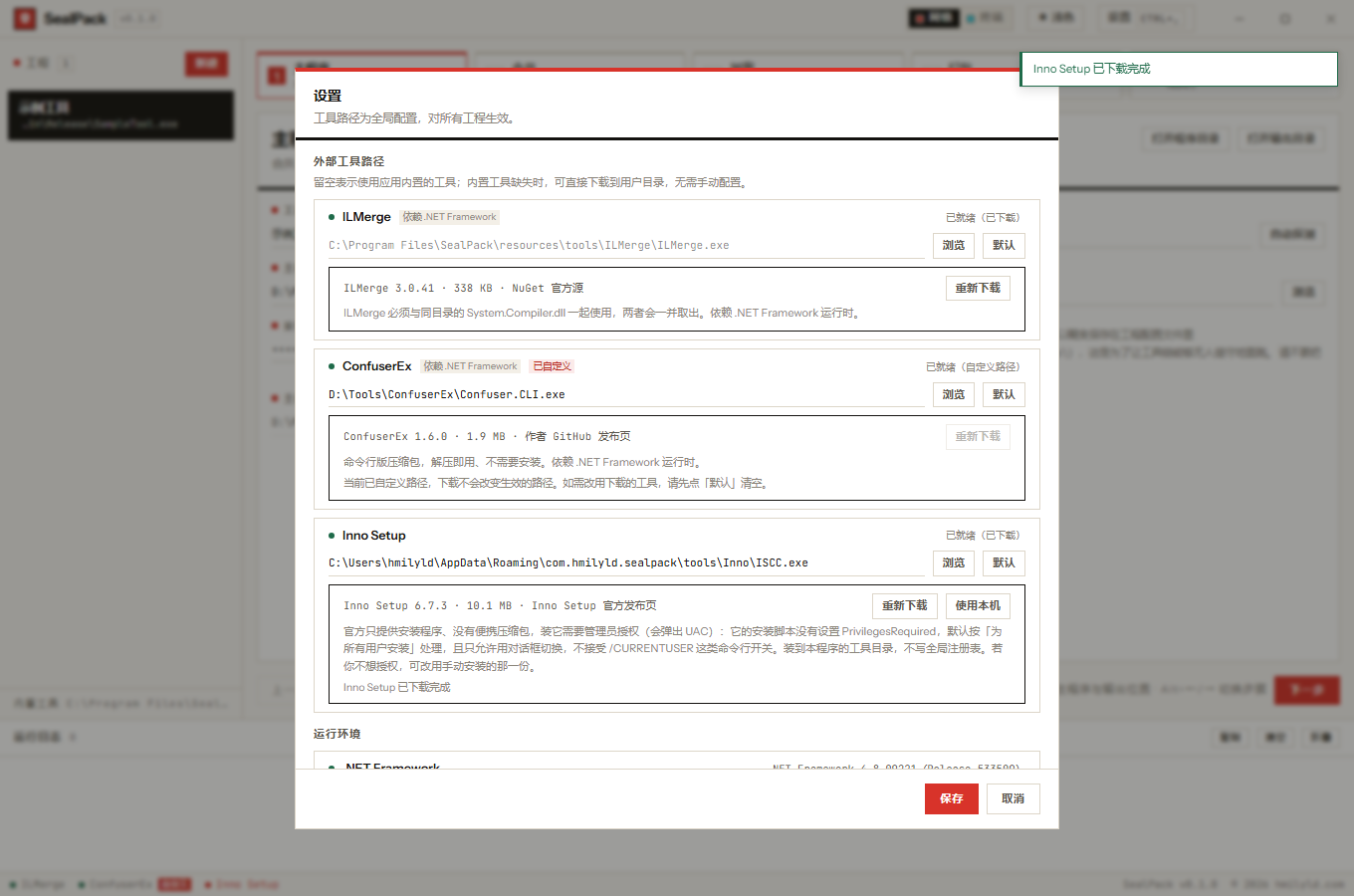Click the SealPack logo icon in the title bar
Image resolution: width=1354 pixels, height=896 pixels.
[x=25, y=18]
